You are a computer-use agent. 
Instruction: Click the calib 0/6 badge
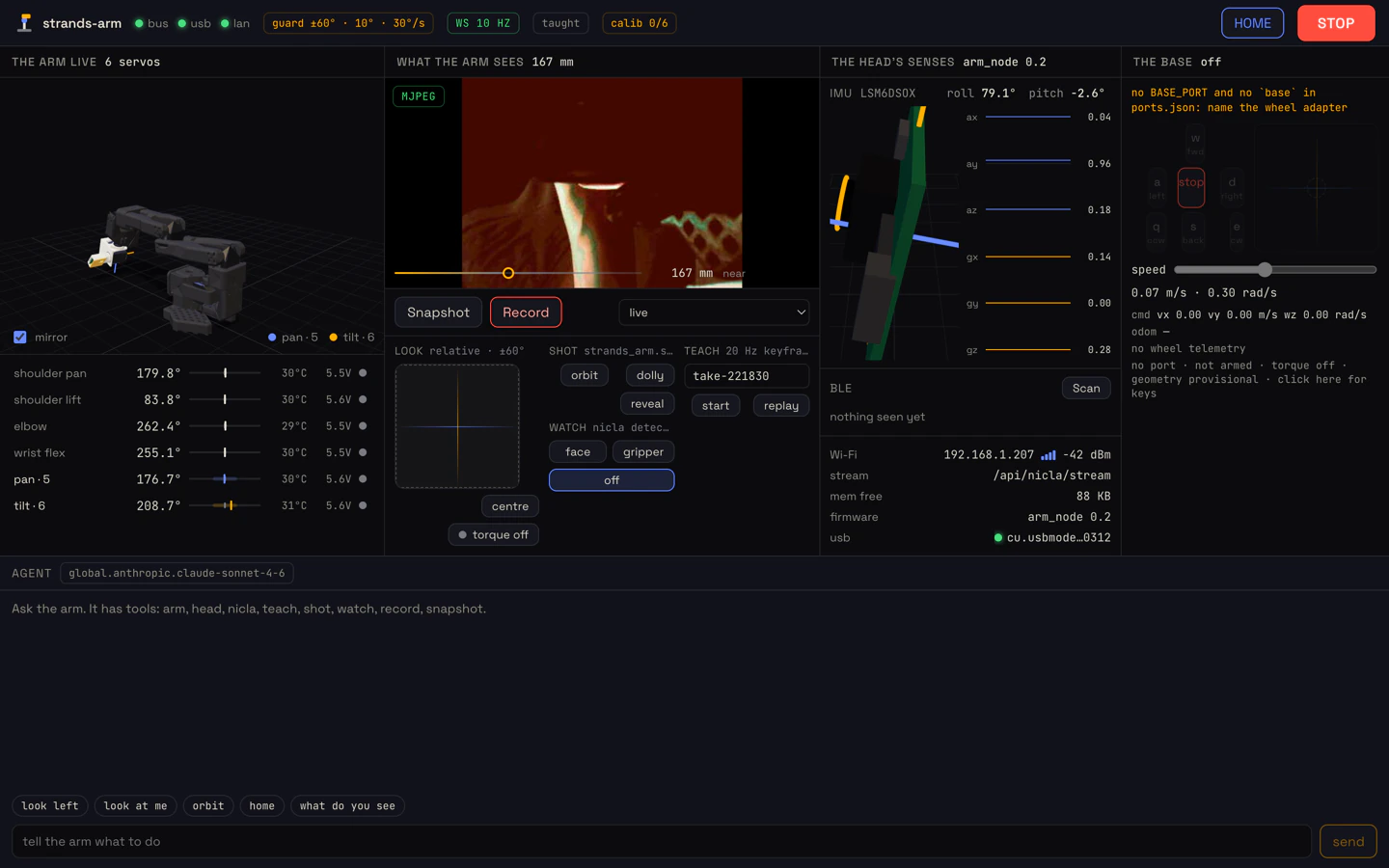point(640,23)
